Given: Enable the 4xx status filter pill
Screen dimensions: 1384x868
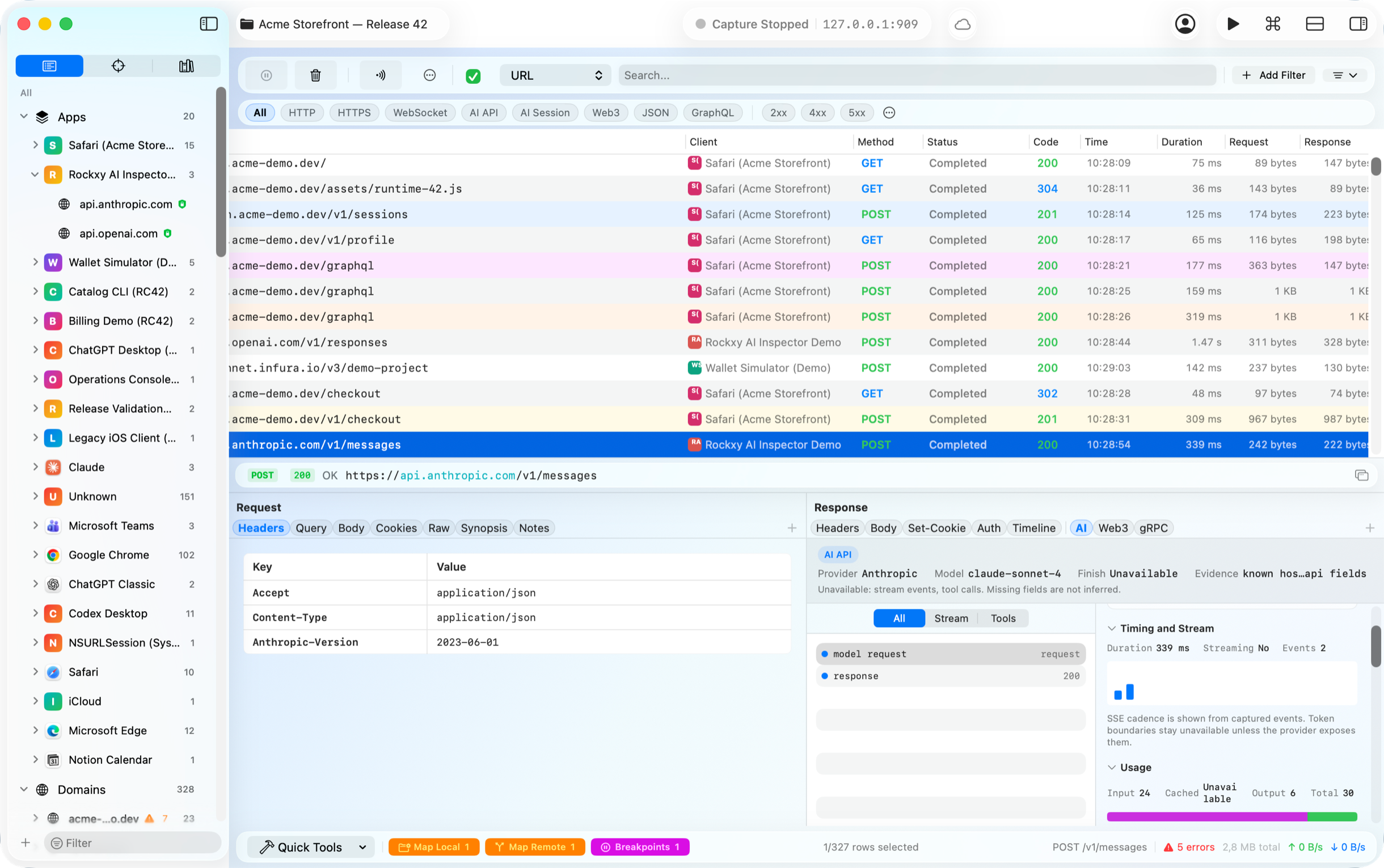Looking at the screenshot, I should (x=817, y=112).
